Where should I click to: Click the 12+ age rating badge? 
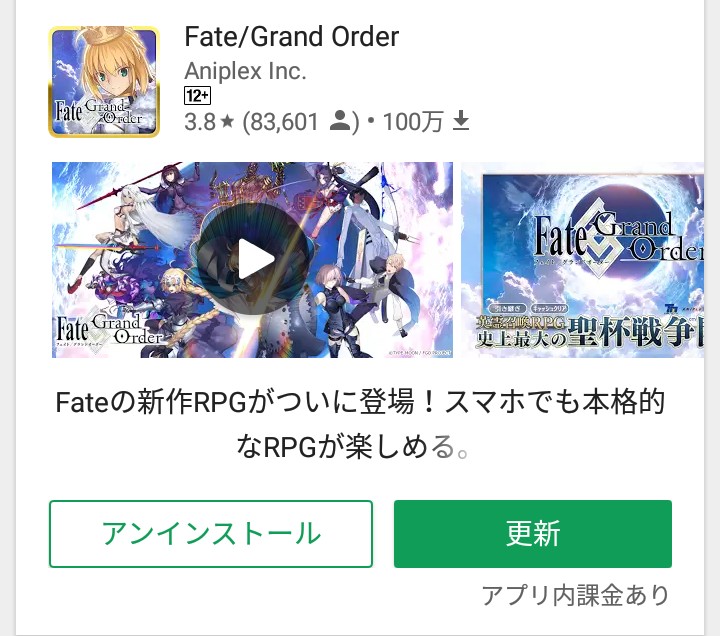197,96
